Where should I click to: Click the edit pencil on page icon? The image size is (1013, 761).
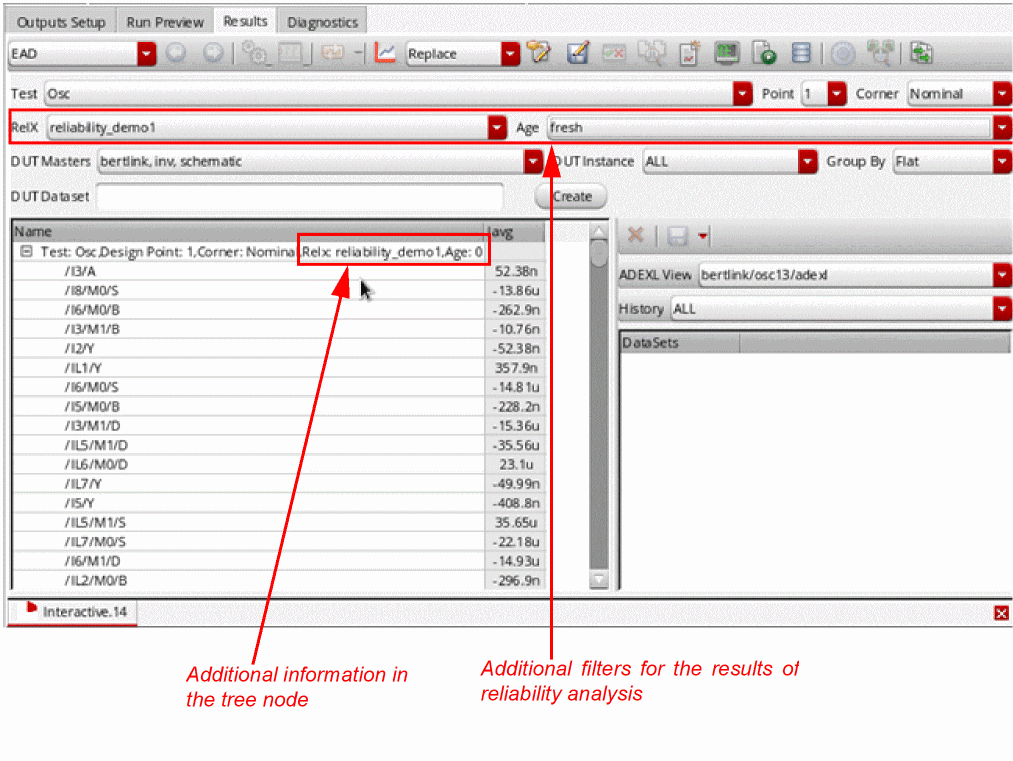(578, 53)
